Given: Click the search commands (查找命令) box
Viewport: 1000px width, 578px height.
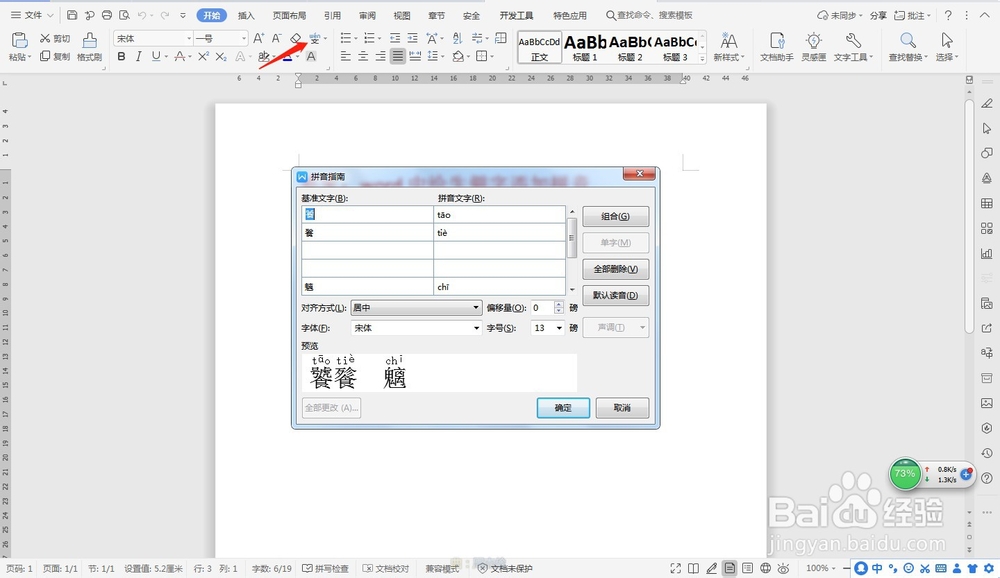Looking at the screenshot, I should (649, 15).
